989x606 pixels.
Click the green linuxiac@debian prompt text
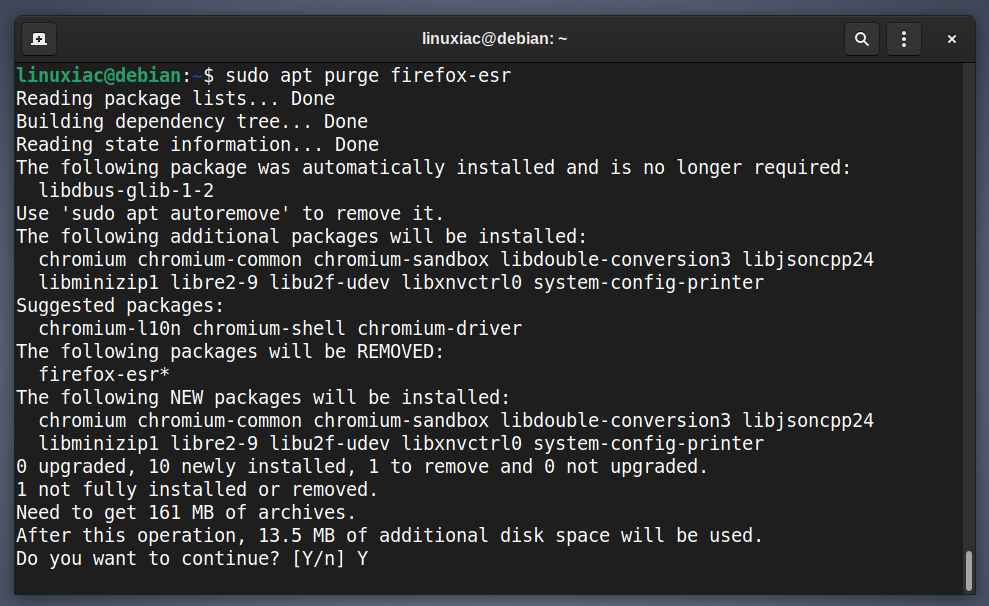click(99, 76)
